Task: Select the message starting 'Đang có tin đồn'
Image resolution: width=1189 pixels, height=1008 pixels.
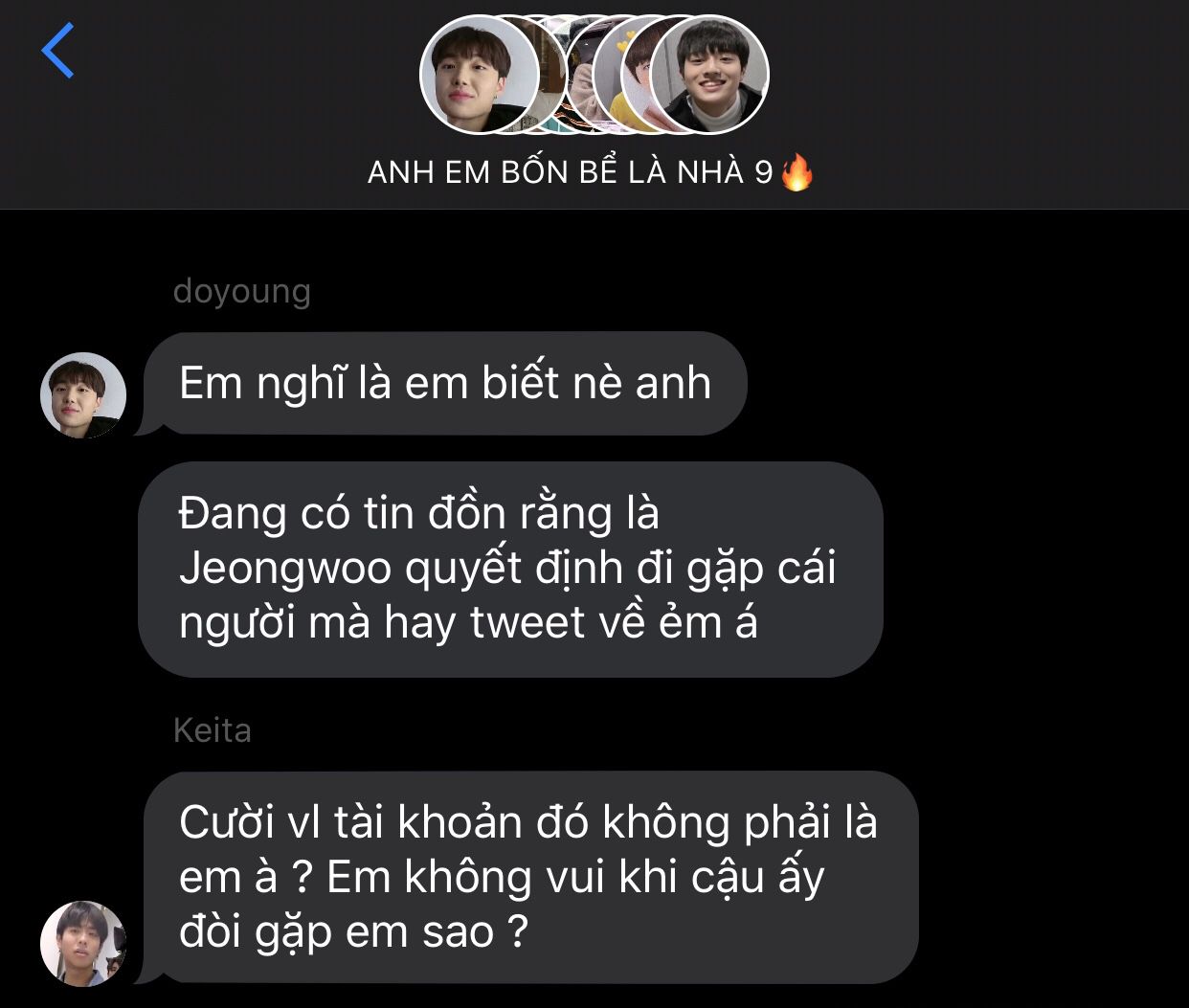Action: pyautogui.click(x=510, y=570)
